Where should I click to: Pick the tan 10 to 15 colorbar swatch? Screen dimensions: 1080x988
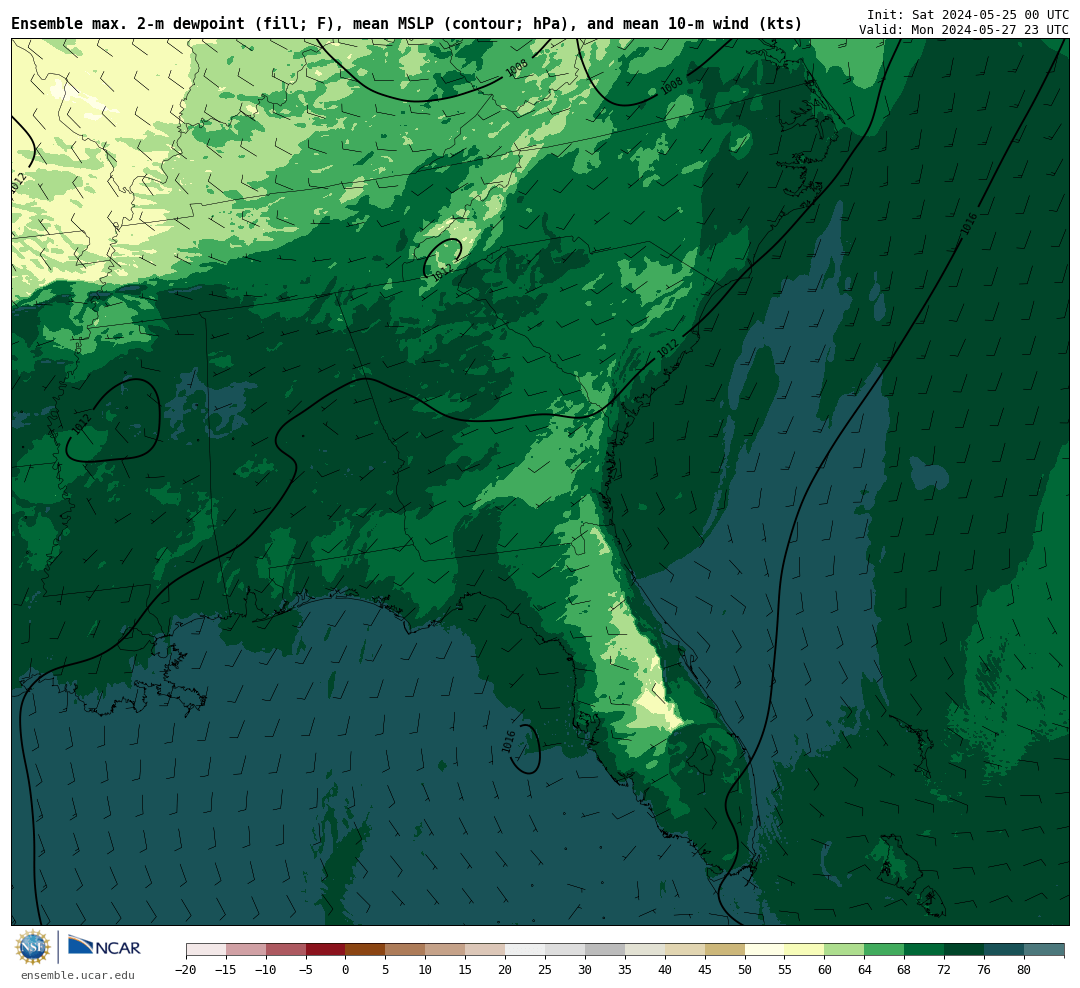[445, 950]
